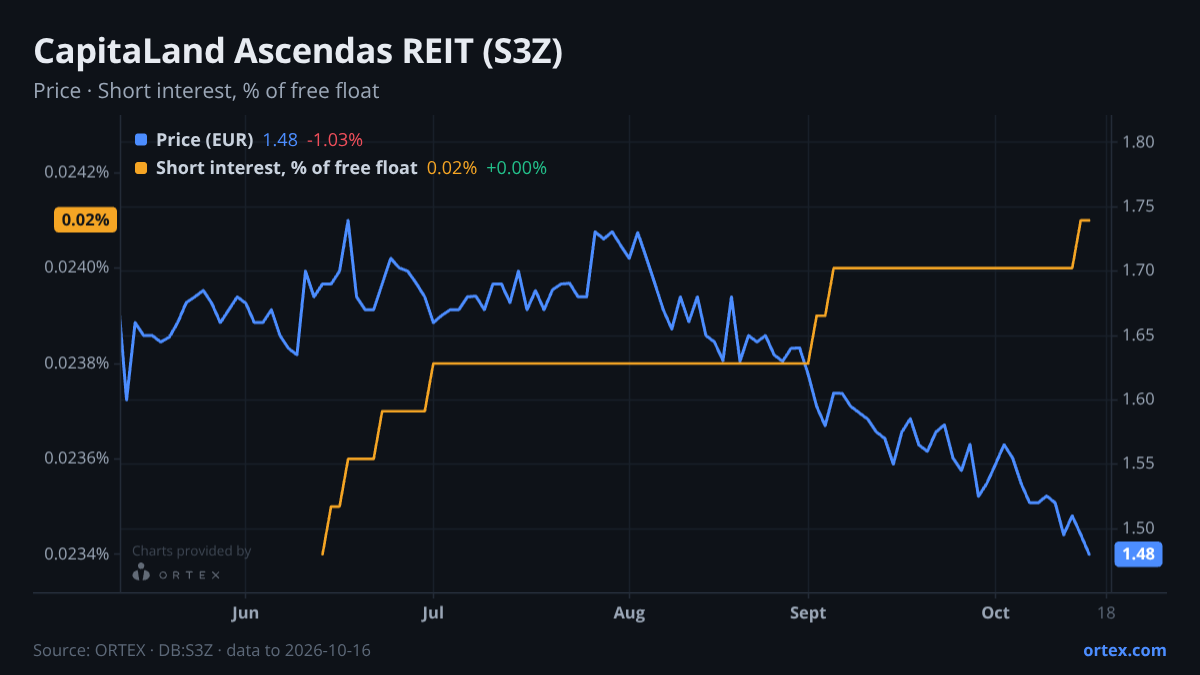Click the Oct date axis label
This screenshot has width=1200, height=675.
(996, 613)
